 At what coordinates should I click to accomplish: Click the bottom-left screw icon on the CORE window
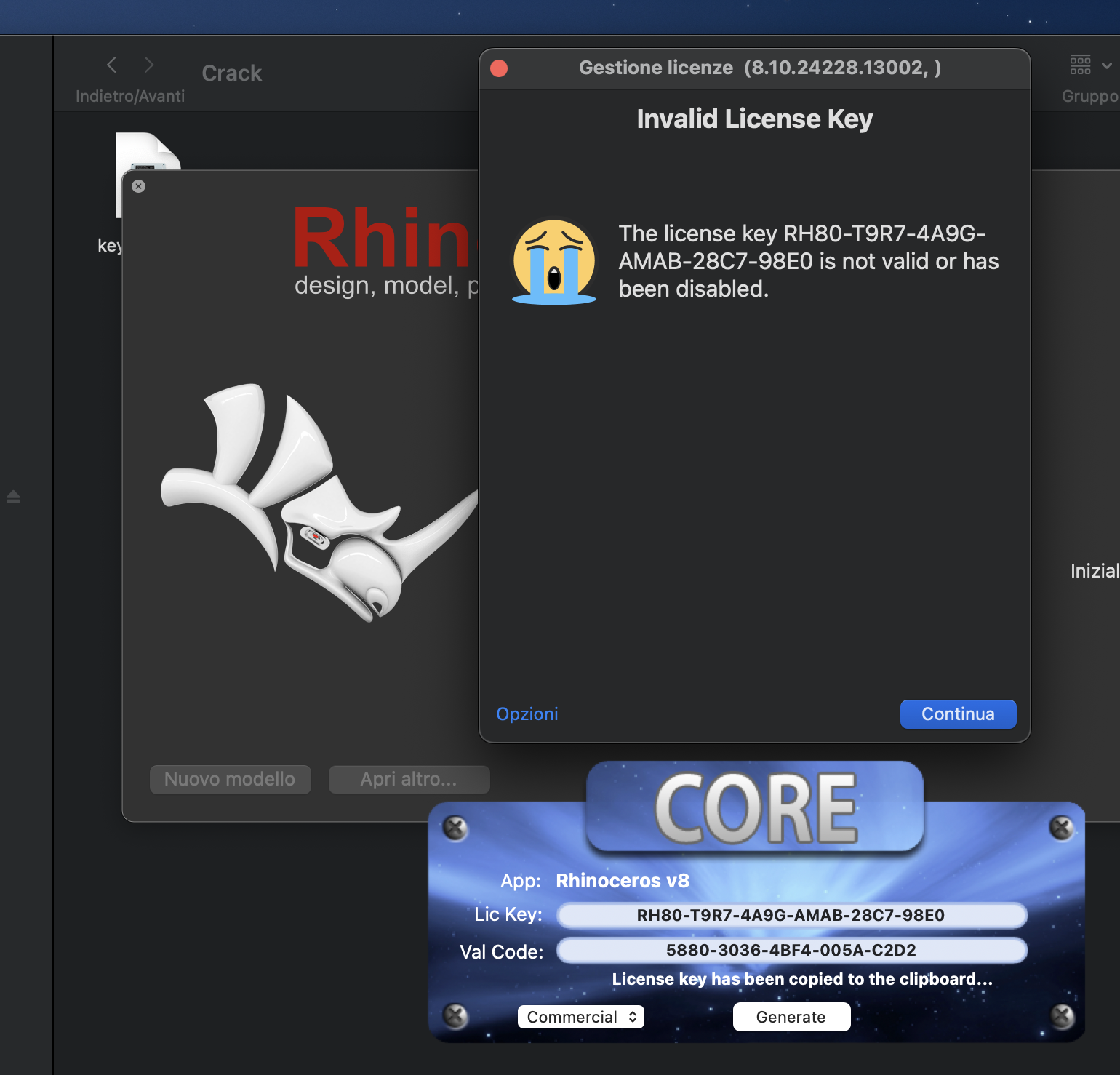tap(456, 1015)
